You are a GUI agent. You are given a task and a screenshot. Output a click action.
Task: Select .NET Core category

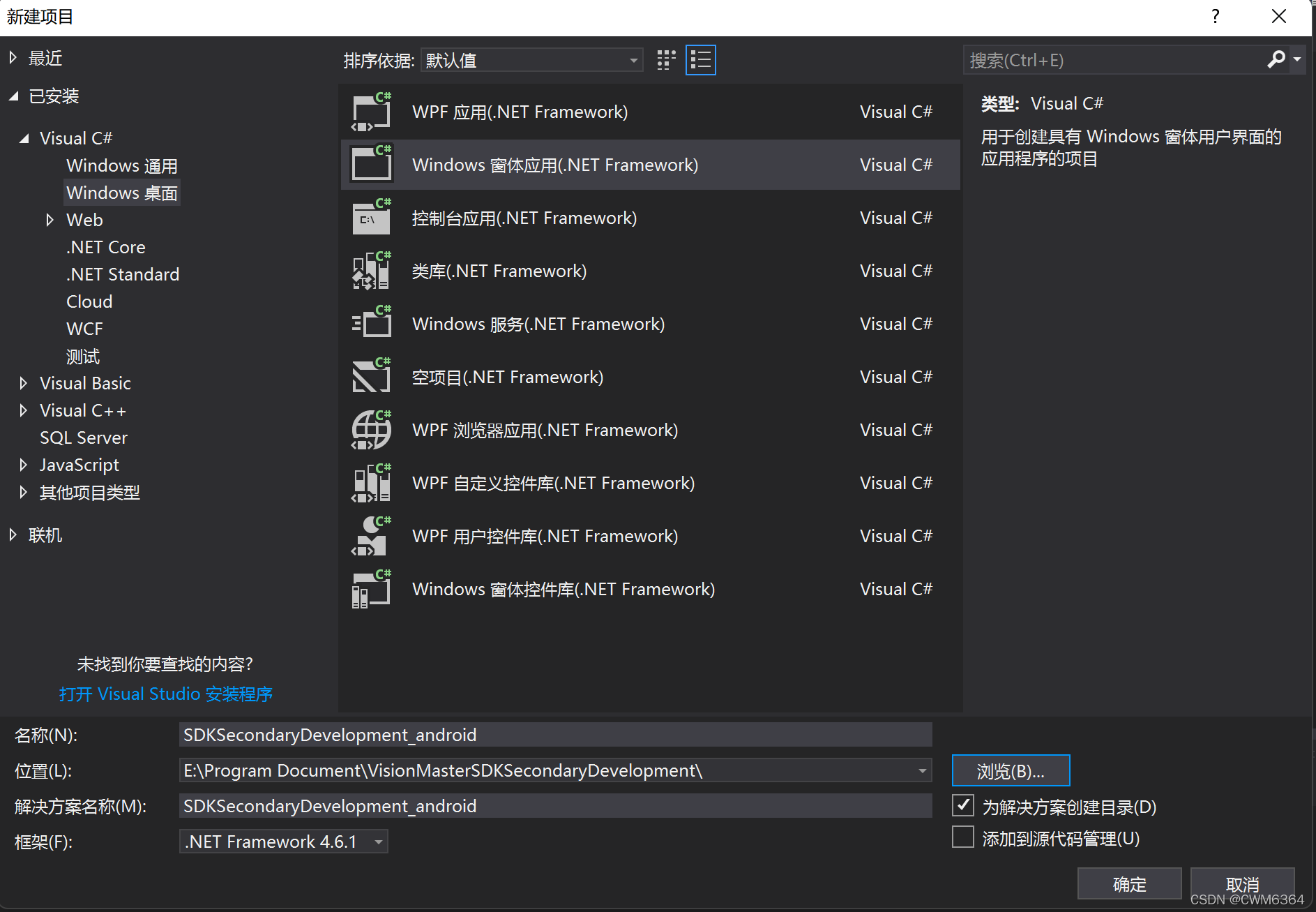pyautogui.click(x=106, y=247)
